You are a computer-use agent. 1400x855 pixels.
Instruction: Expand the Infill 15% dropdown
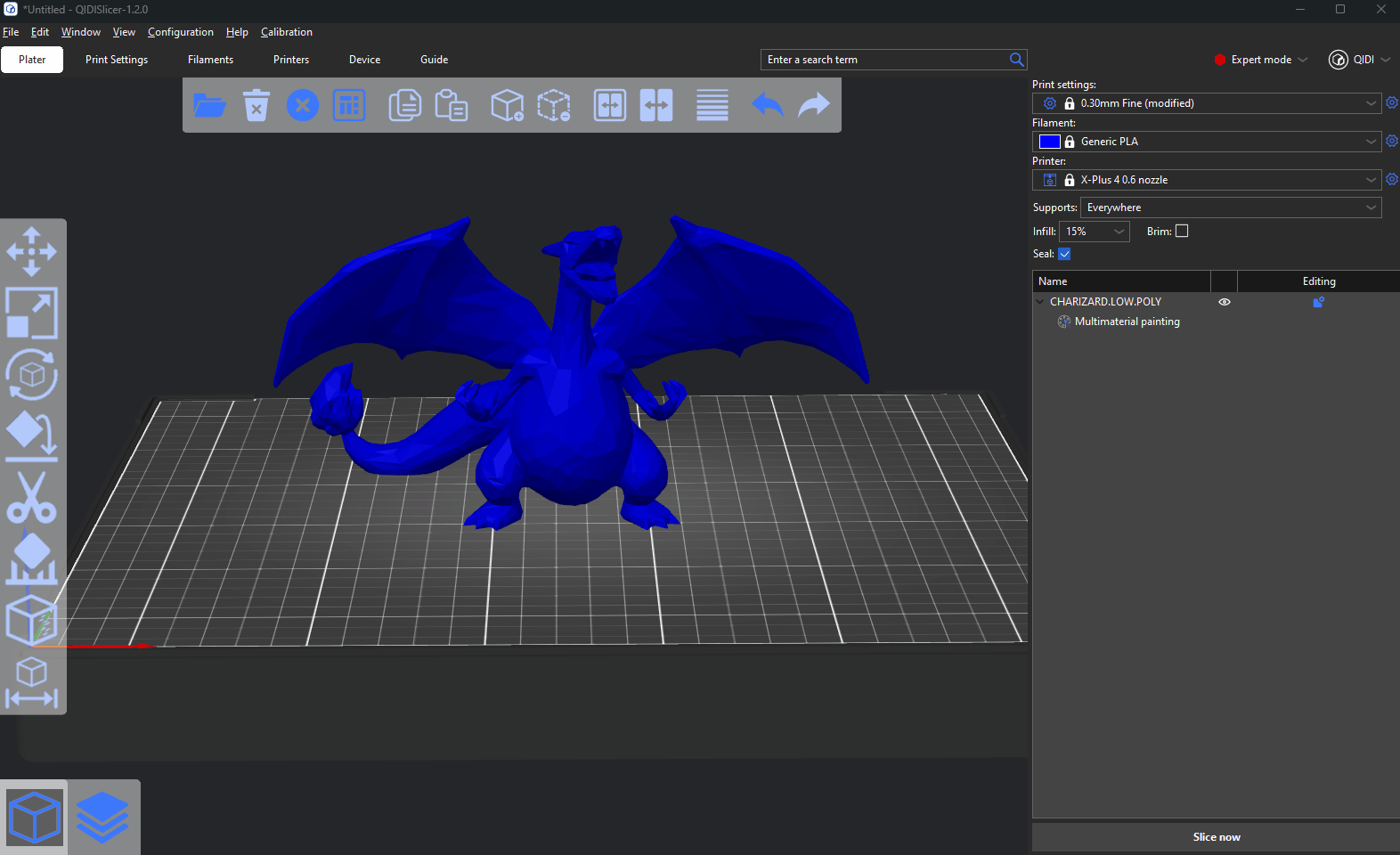tap(1094, 232)
